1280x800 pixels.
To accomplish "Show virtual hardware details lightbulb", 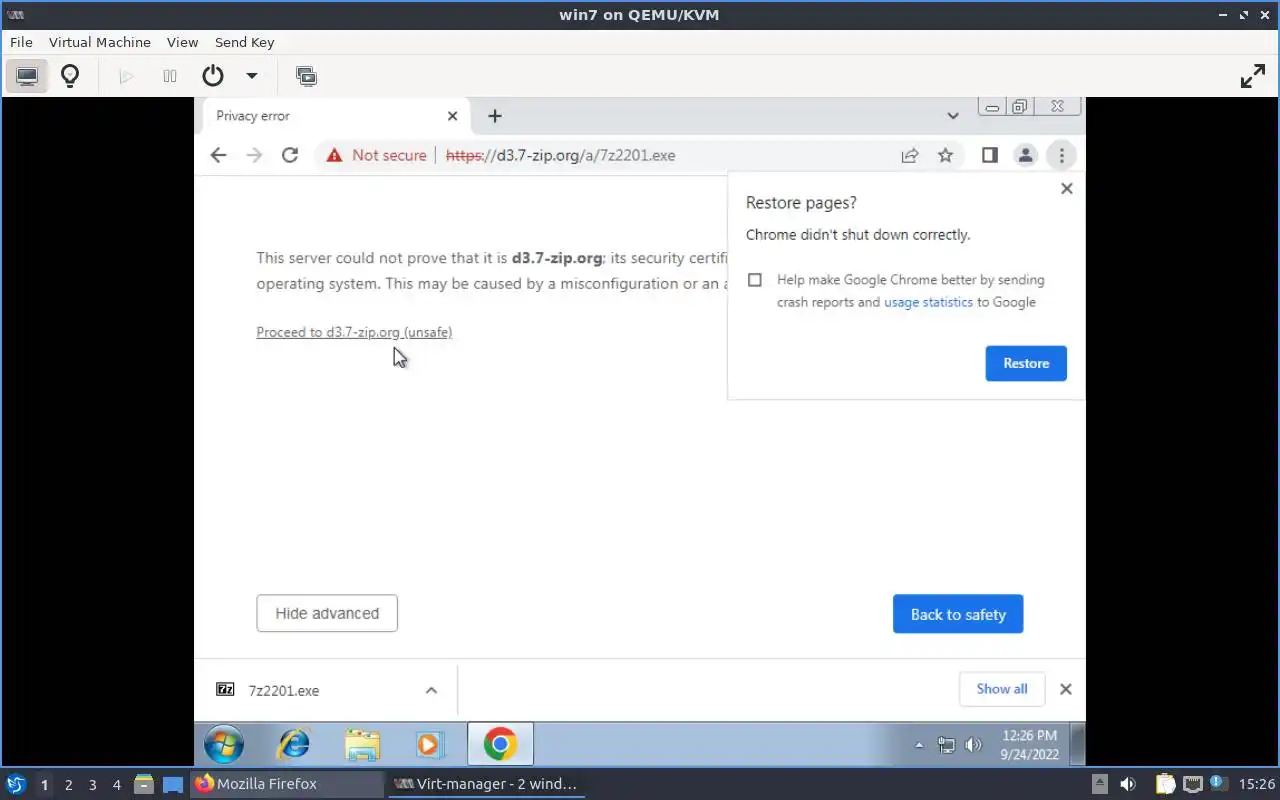I will pyautogui.click(x=70, y=76).
